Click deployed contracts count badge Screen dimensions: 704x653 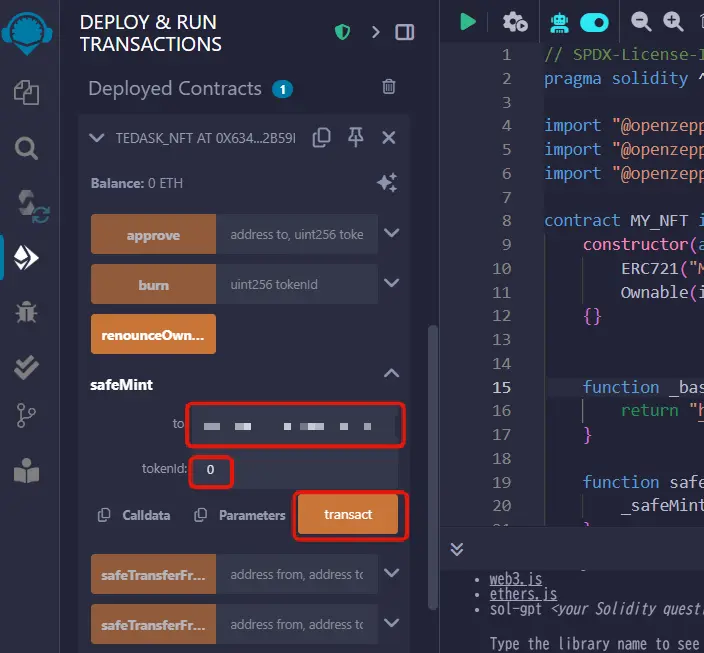pyautogui.click(x=282, y=89)
